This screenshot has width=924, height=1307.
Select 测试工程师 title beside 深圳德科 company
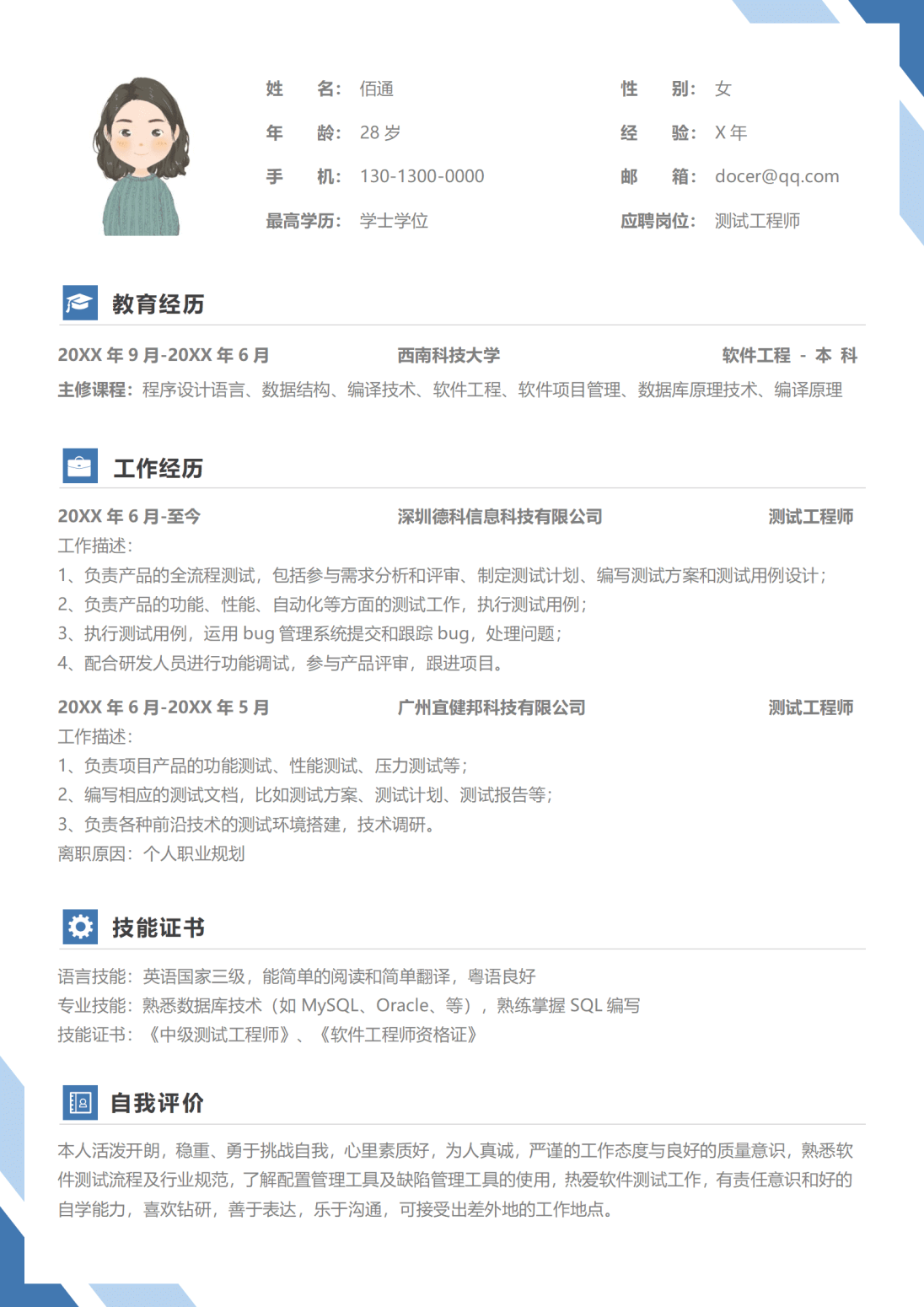[811, 517]
